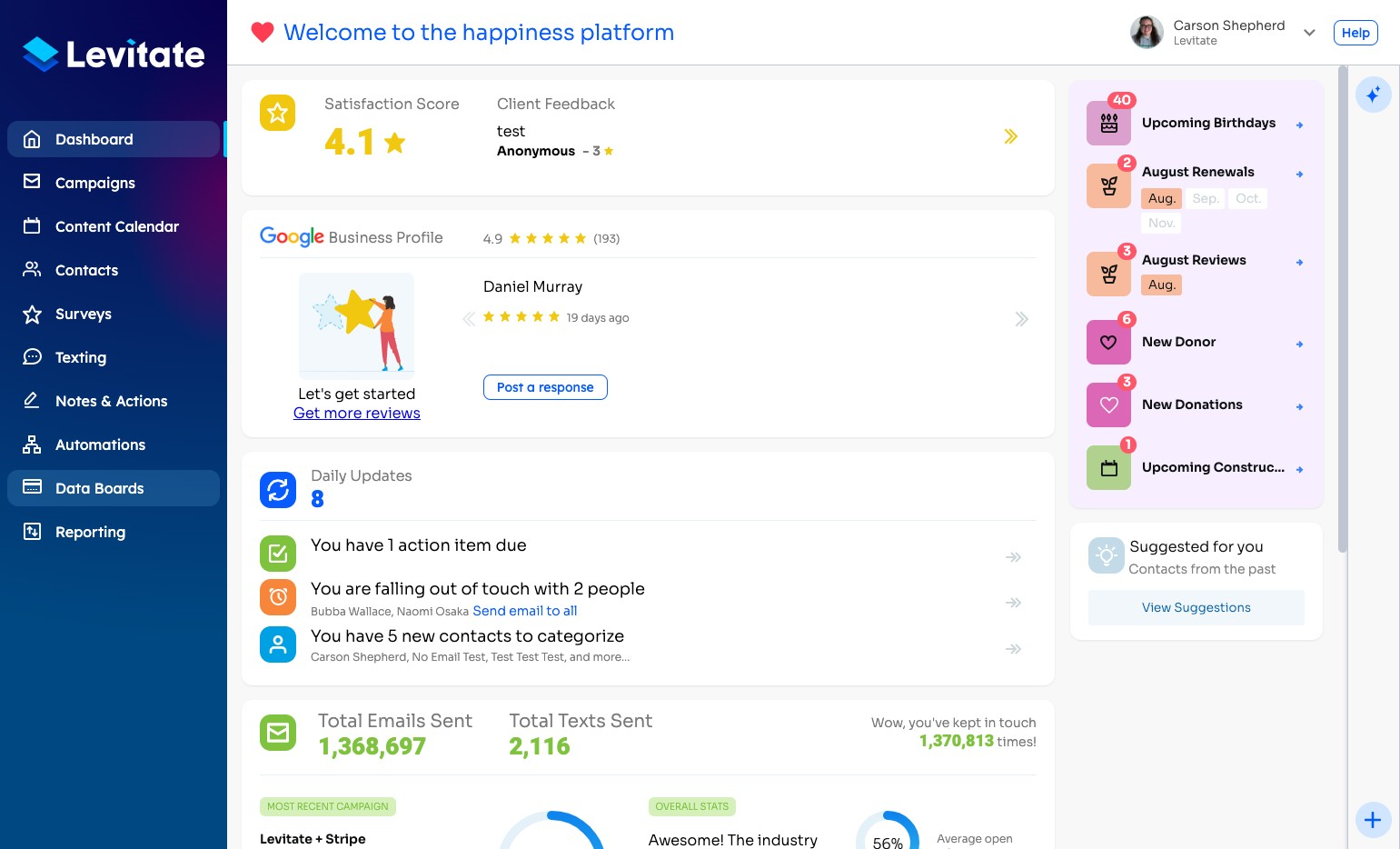Select Nov. tab under renewals
Screen dimensions: 1400x849
click(x=1162, y=223)
